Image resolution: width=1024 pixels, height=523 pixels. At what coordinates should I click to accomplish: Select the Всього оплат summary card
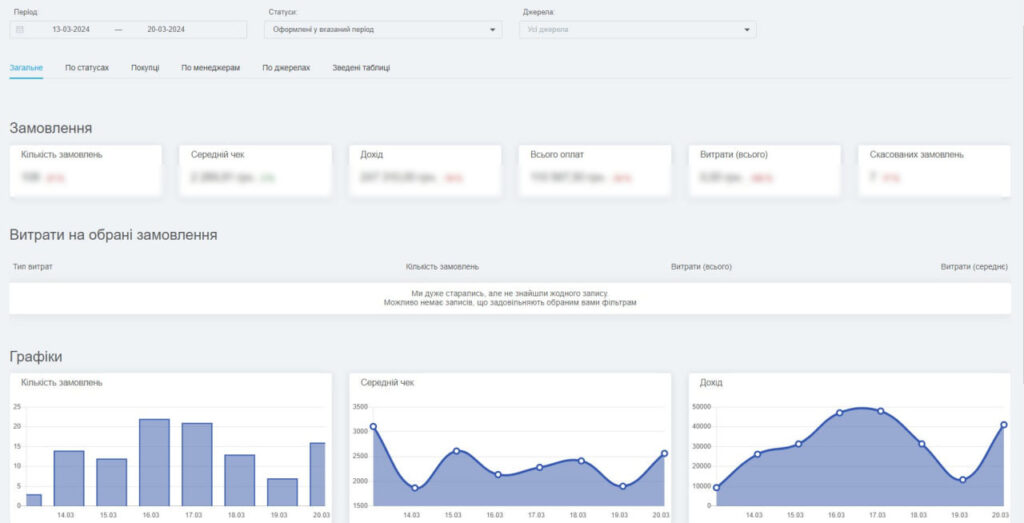coord(594,170)
